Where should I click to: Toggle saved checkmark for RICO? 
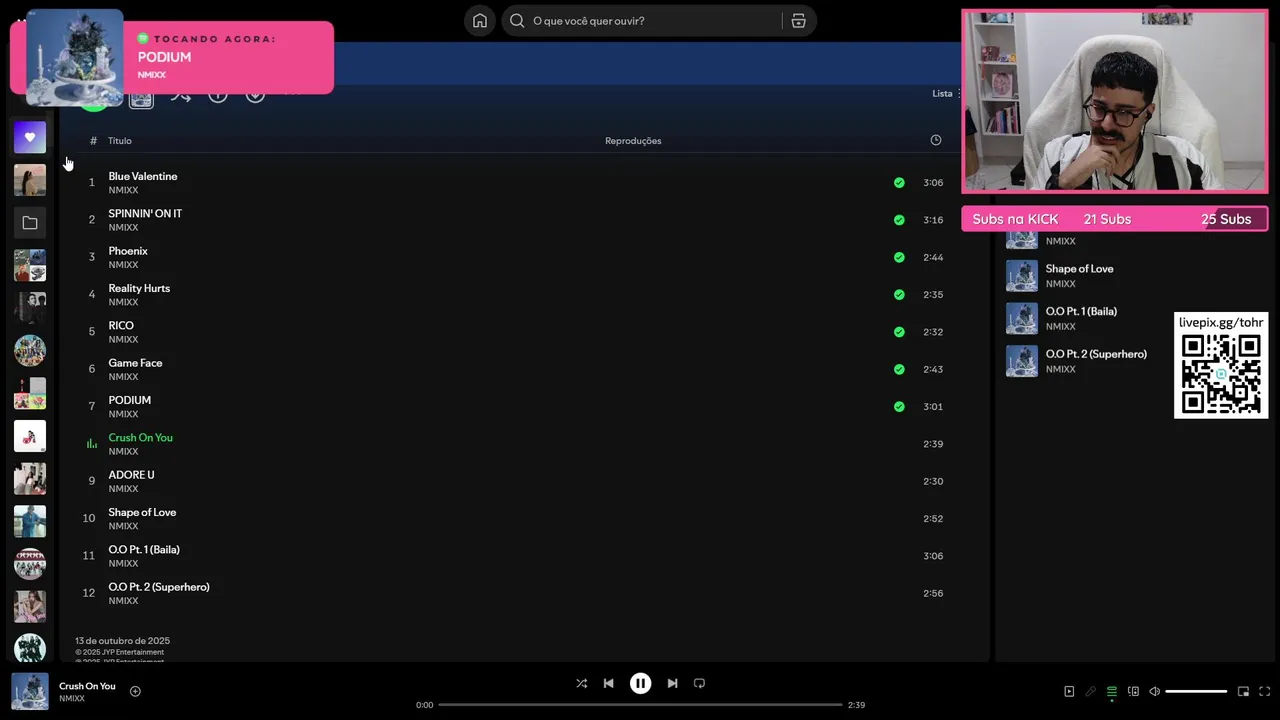[x=899, y=332]
